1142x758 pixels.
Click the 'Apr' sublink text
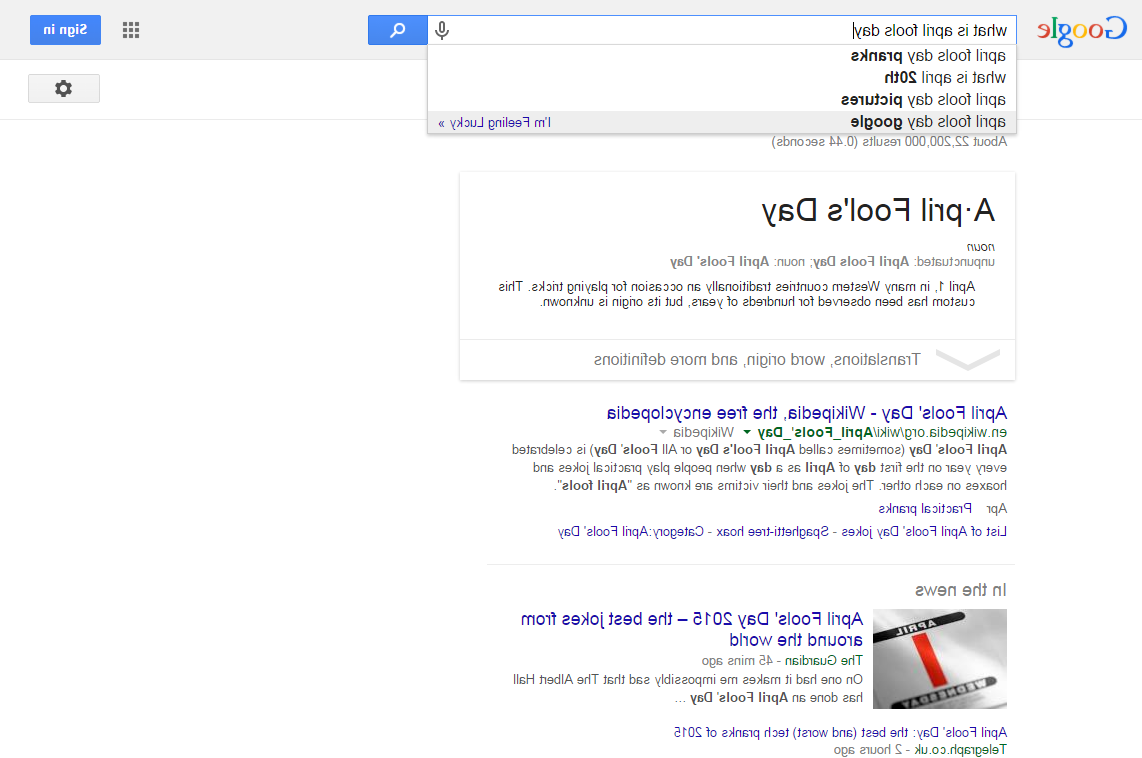pyautogui.click(x=996, y=508)
